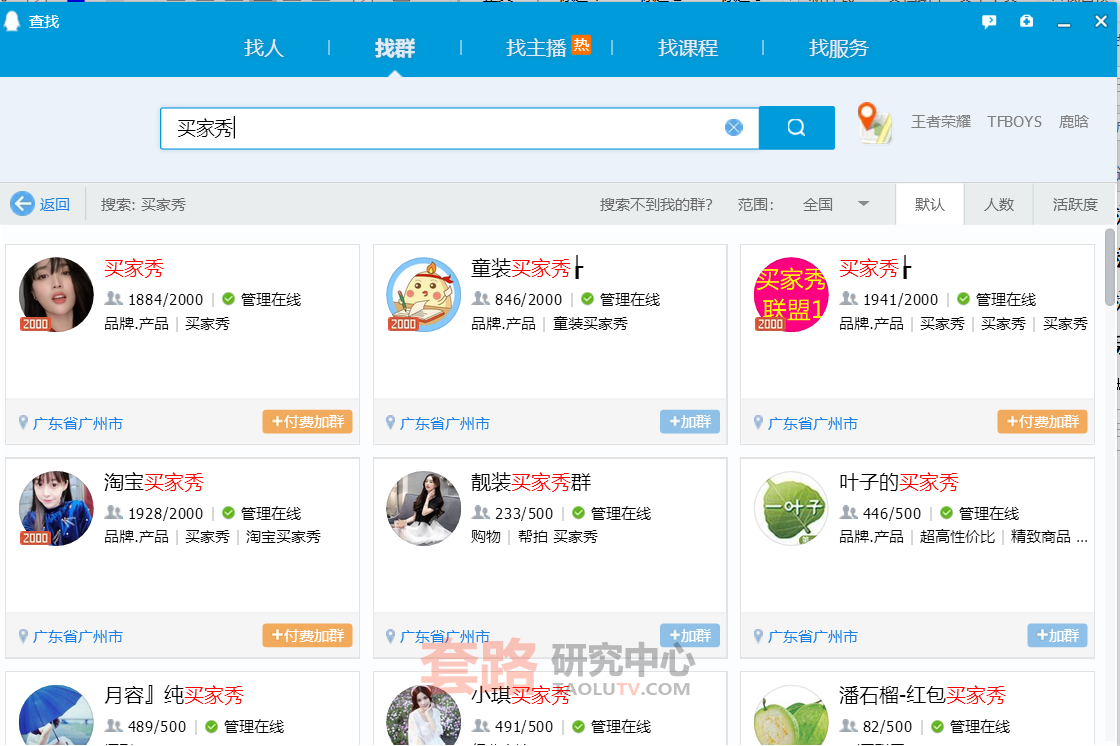Image resolution: width=1120 pixels, height=746 pixels.
Task: Open the 小琪买家秀 group avatar
Action: point(424,715)
